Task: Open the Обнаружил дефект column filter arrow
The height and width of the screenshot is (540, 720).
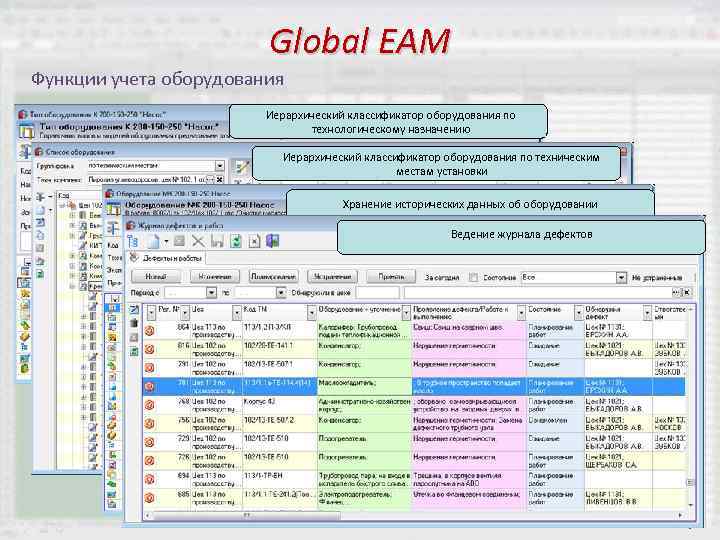Action: coord(647,313)
